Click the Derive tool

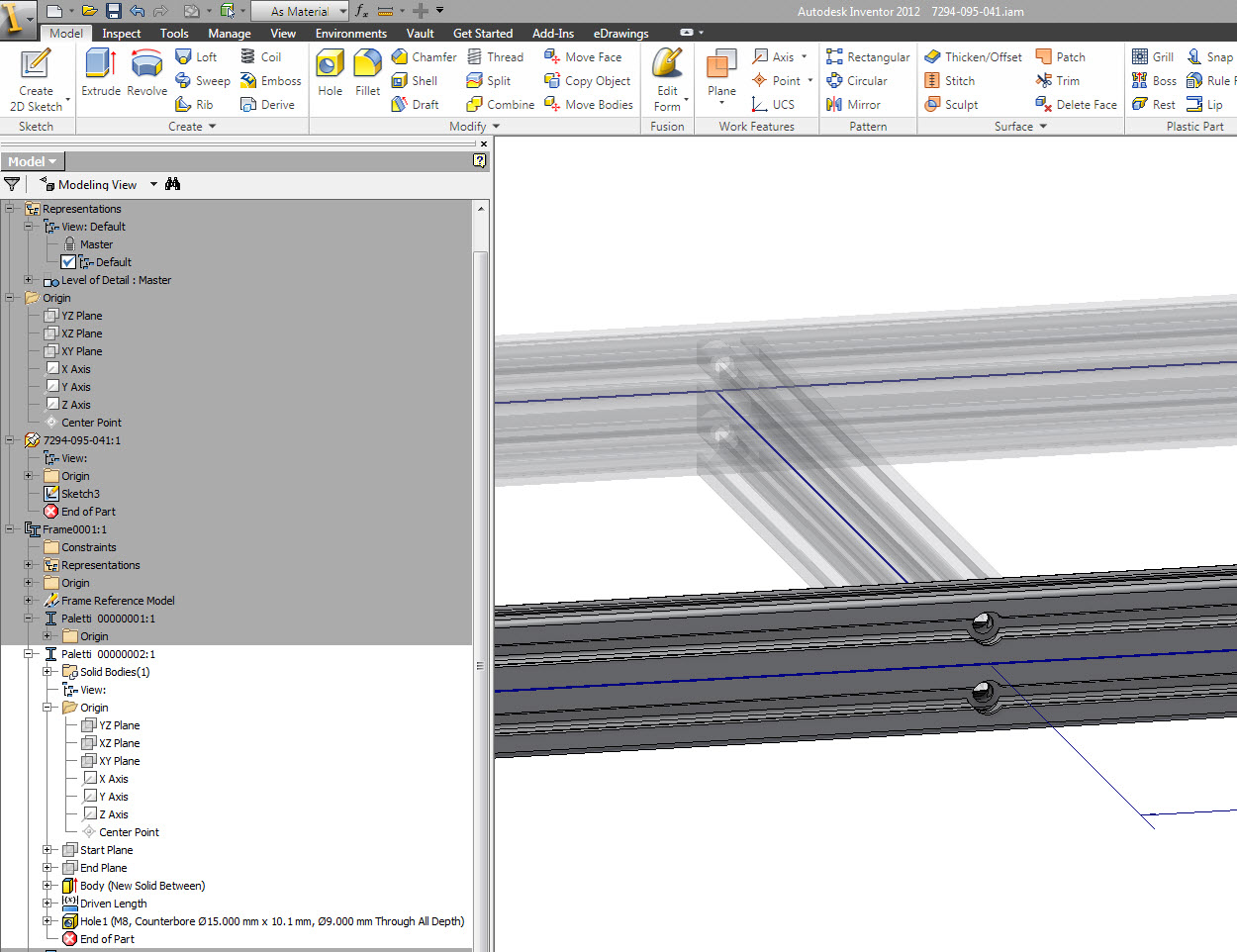(267, 104)
